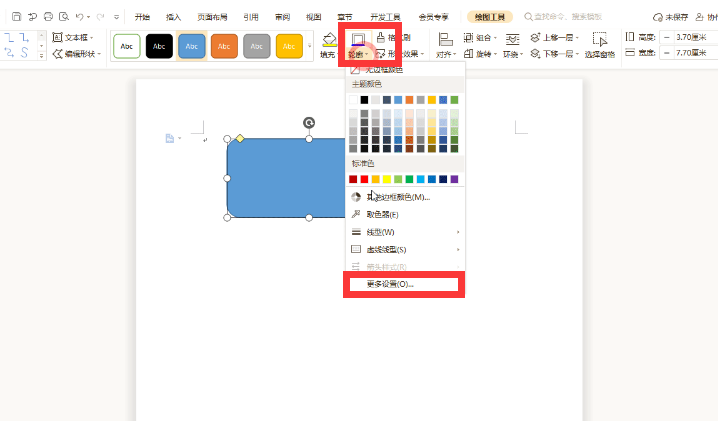Click the save icon in quick access bar
This screenshot has height=421, width=718.
point(16,17)
